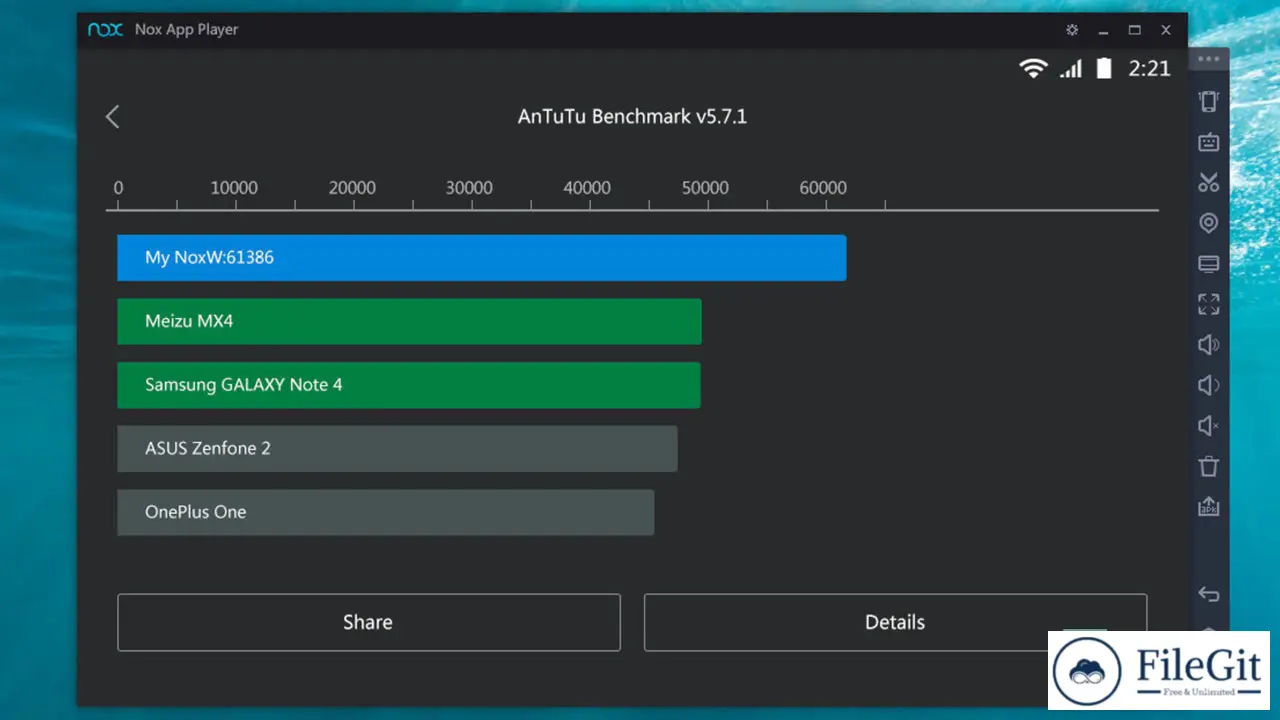Image resolution: width=1280 pixels, height=720 pixels.
Task: Click the shake/rotate device icon
Action: tap(1209, 101)
